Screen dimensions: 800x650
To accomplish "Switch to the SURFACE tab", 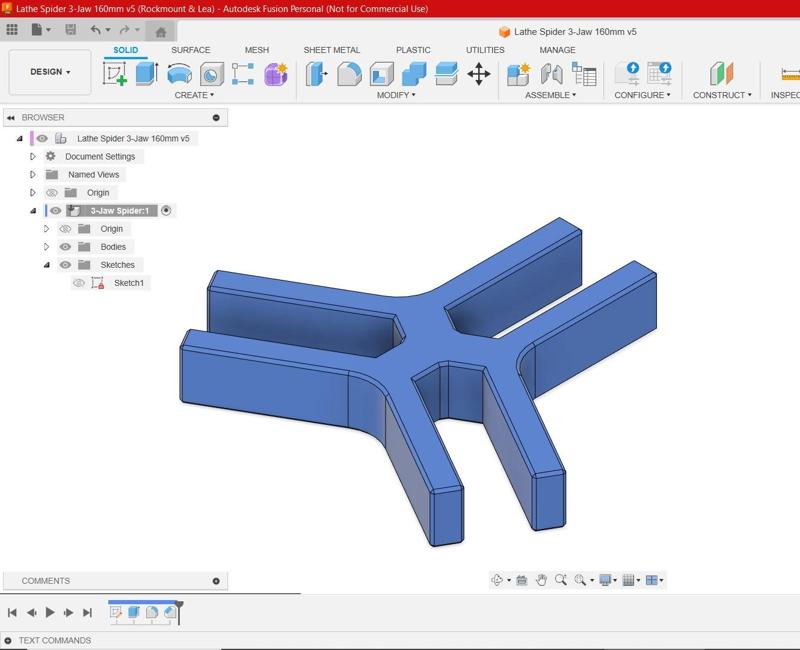I will click(191, 50).
